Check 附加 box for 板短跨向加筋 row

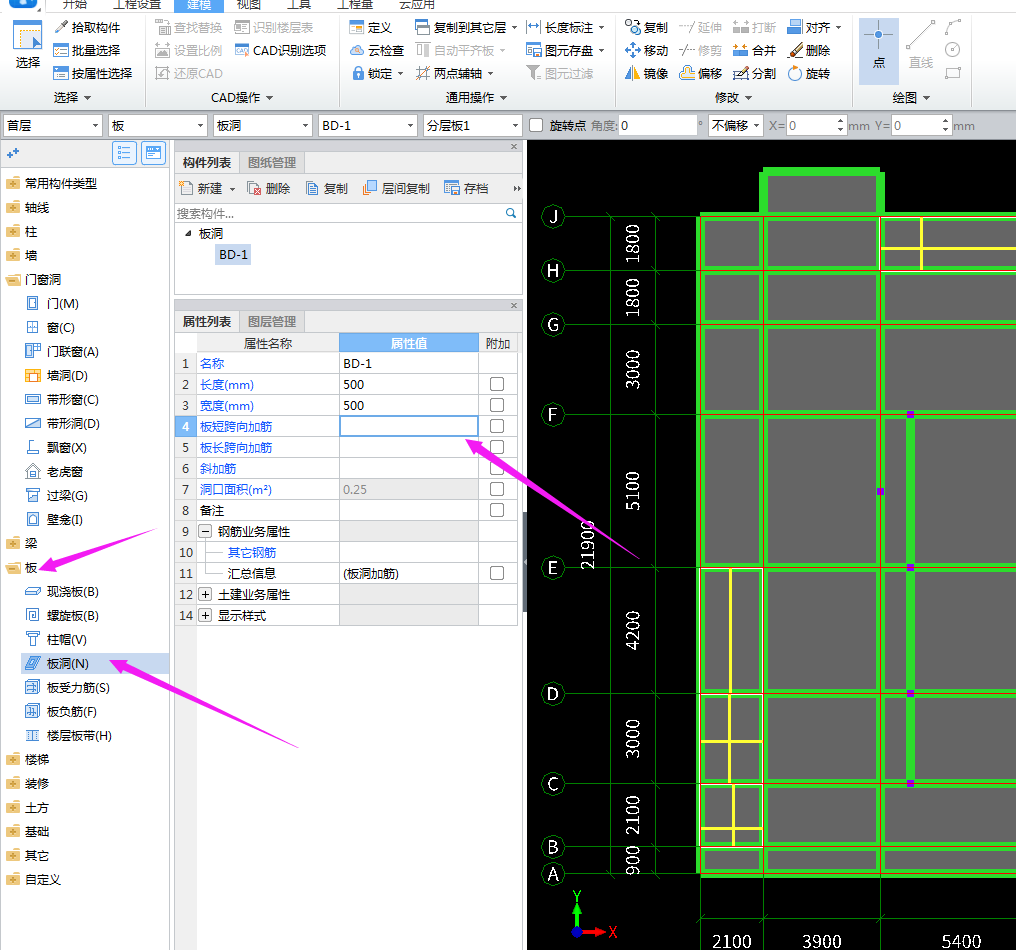[x=497, y=426]
